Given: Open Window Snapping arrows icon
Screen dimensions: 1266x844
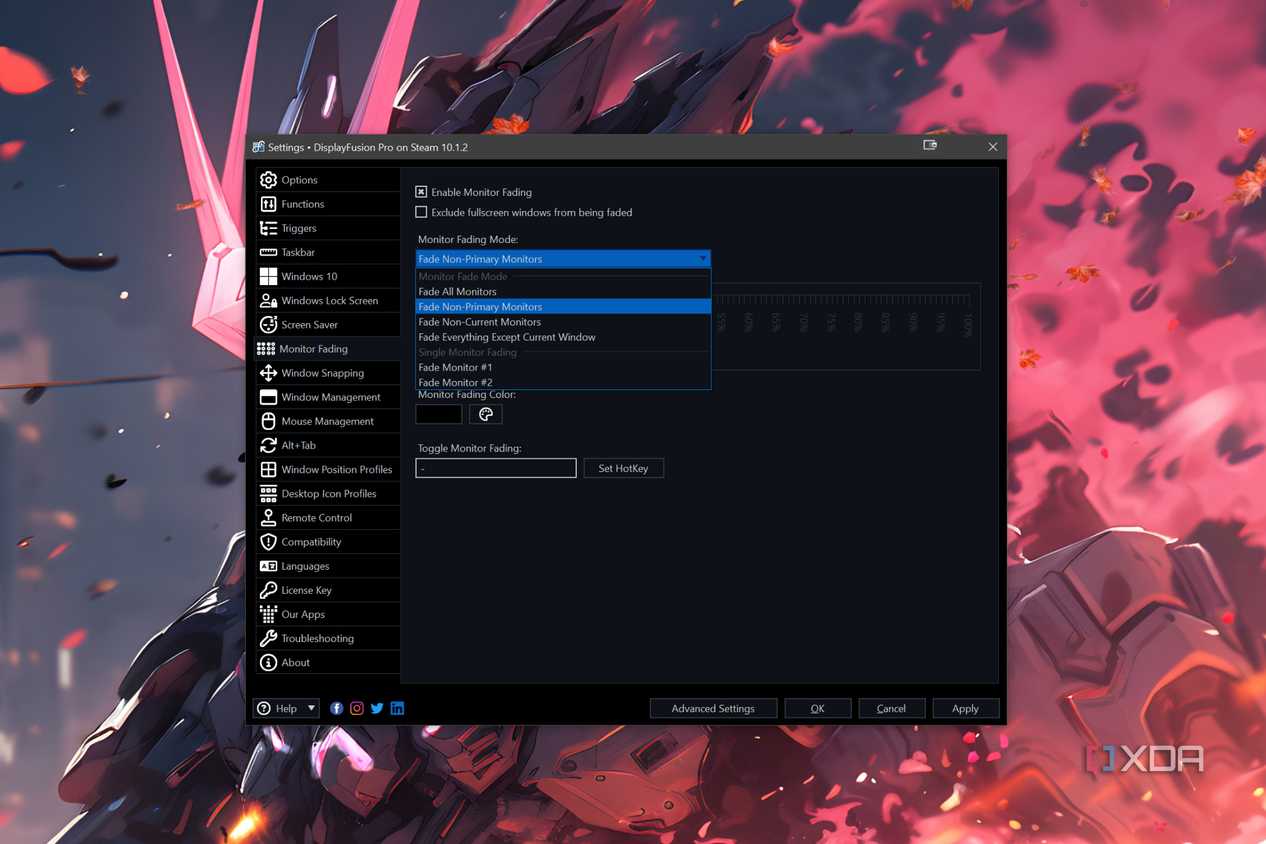Looking at the screenshot, I should pyautogui.click(x=268, y=373).
